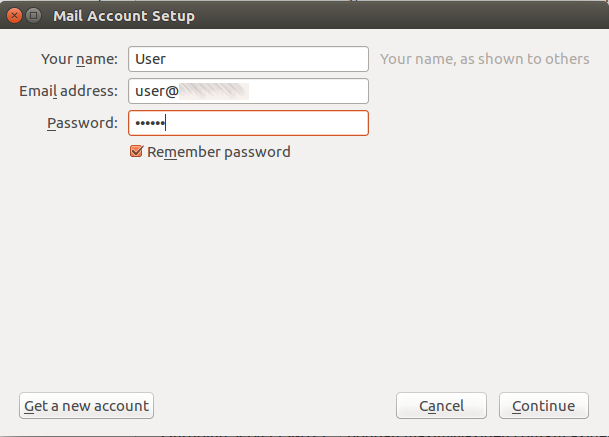Click the gray window button beside close
This screenshot has height=437, width=609.
pyautogui.click(x=34, y=16)
